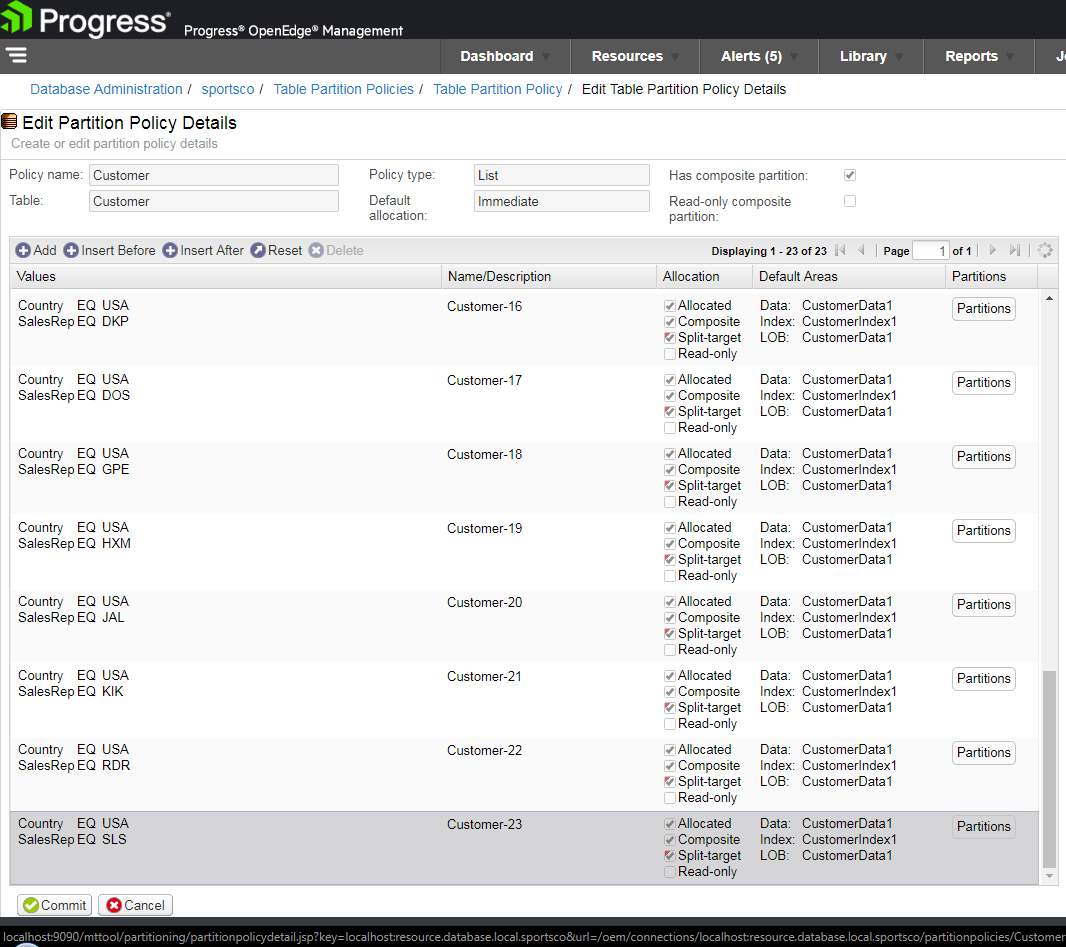
Task: Click the Progress logo
Action: pos(85,20)
